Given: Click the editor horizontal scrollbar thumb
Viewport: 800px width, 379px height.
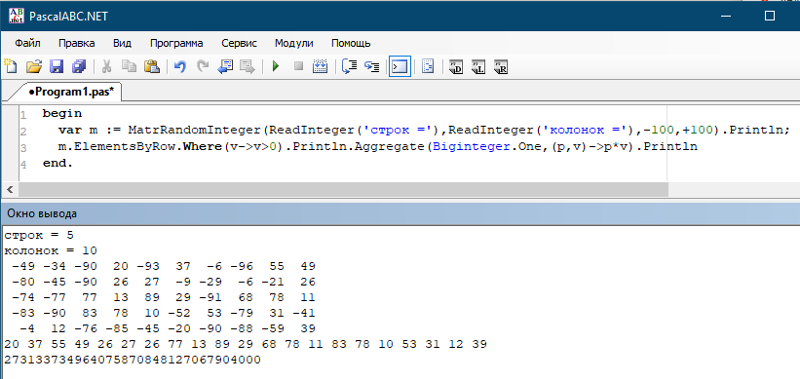Looking at the screenshot, I should (x=343, y=189).
